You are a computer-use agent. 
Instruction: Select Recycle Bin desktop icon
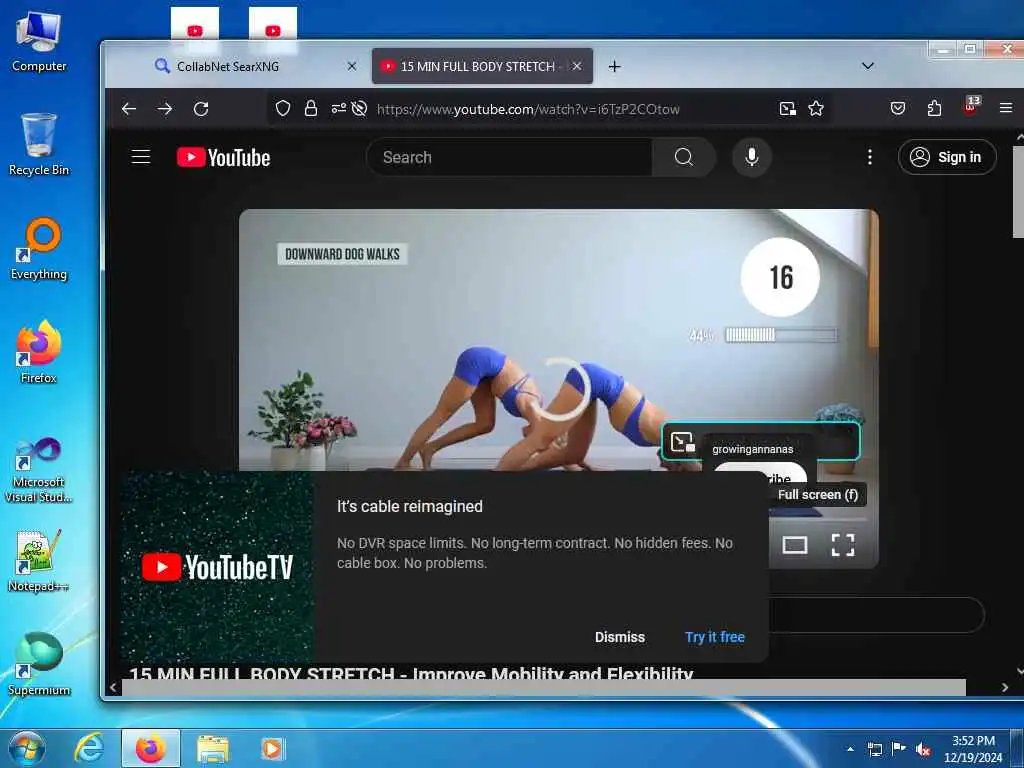39,144
